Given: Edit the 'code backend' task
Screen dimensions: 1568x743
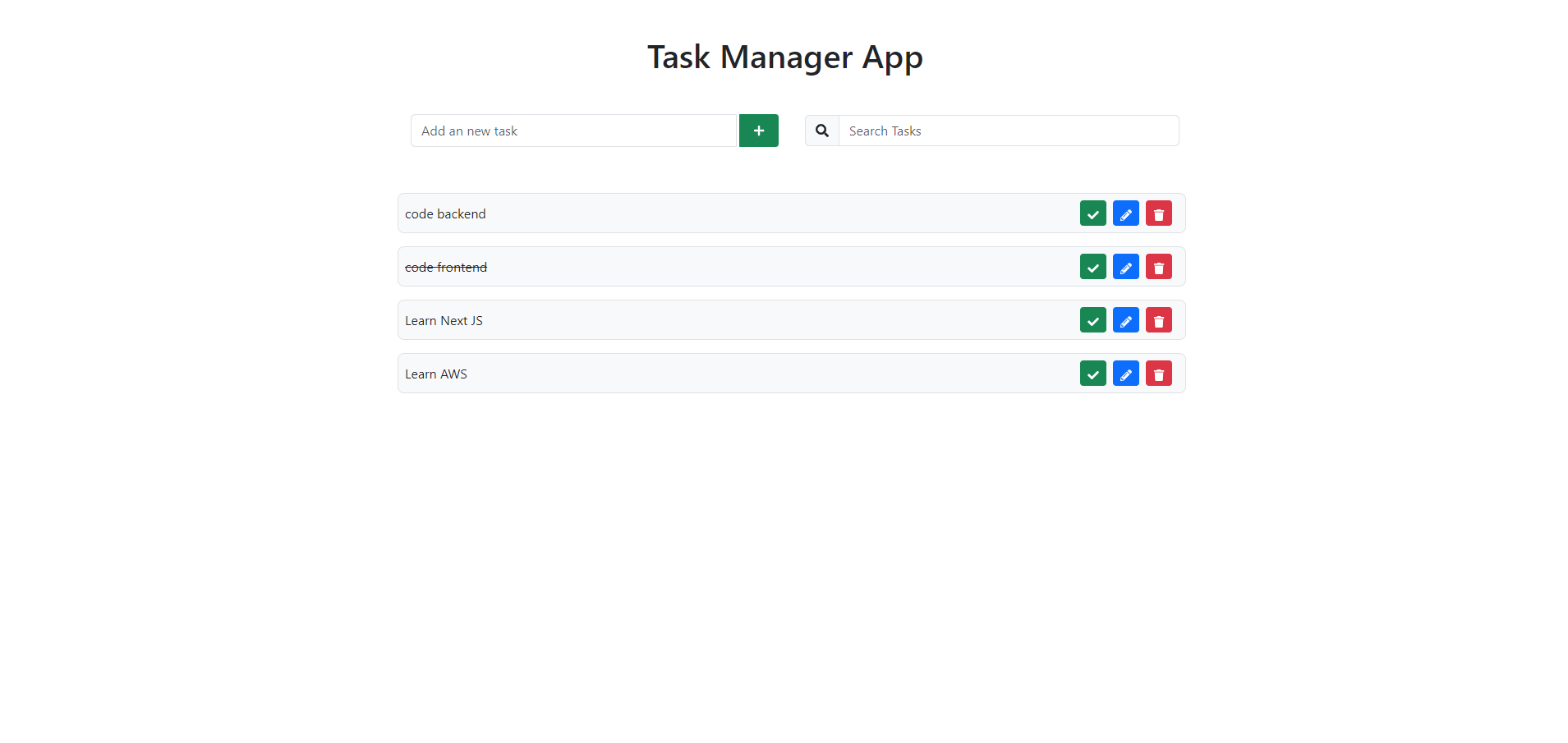Looking at the screenshot, I should click(x=1125, y=213).
